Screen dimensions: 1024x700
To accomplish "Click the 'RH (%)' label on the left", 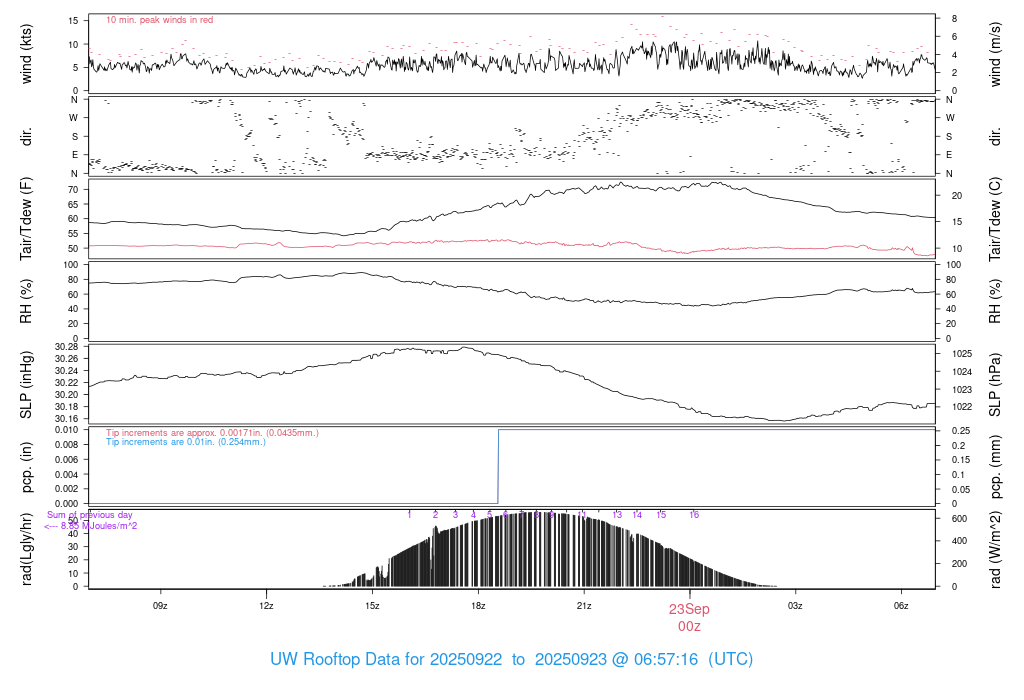I will click(26, 301).
